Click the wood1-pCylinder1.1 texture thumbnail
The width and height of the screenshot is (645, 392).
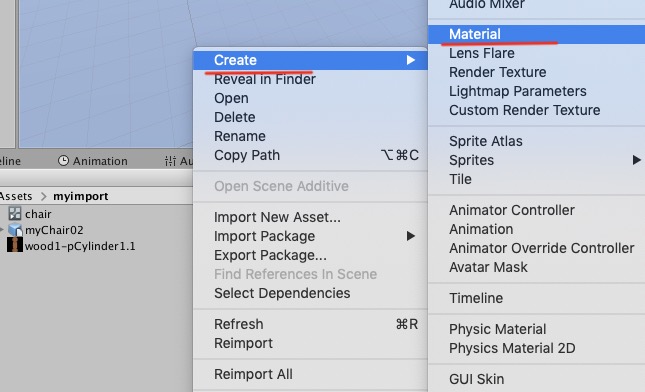pos(15,245)
